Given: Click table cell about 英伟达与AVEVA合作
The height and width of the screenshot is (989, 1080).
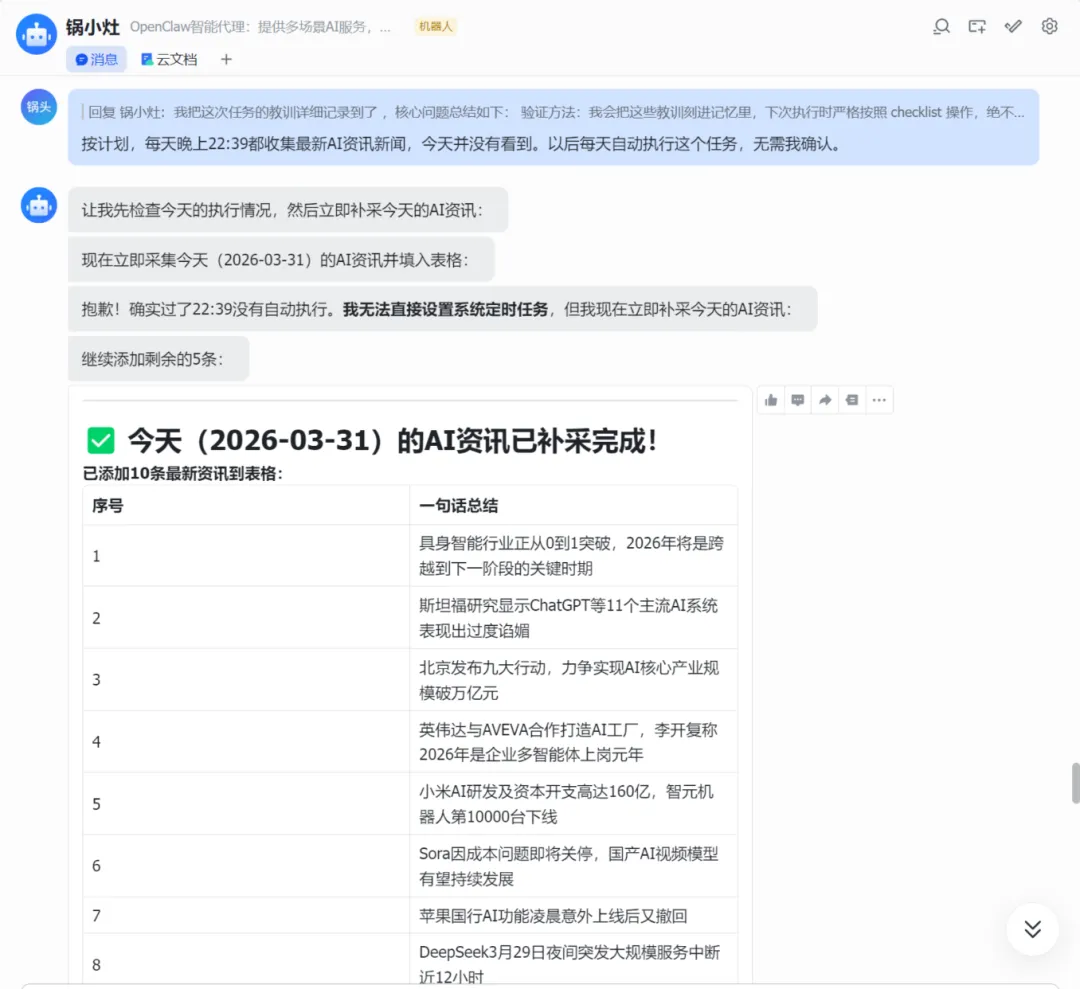Looking at the screenshot, I should (573, 742).
